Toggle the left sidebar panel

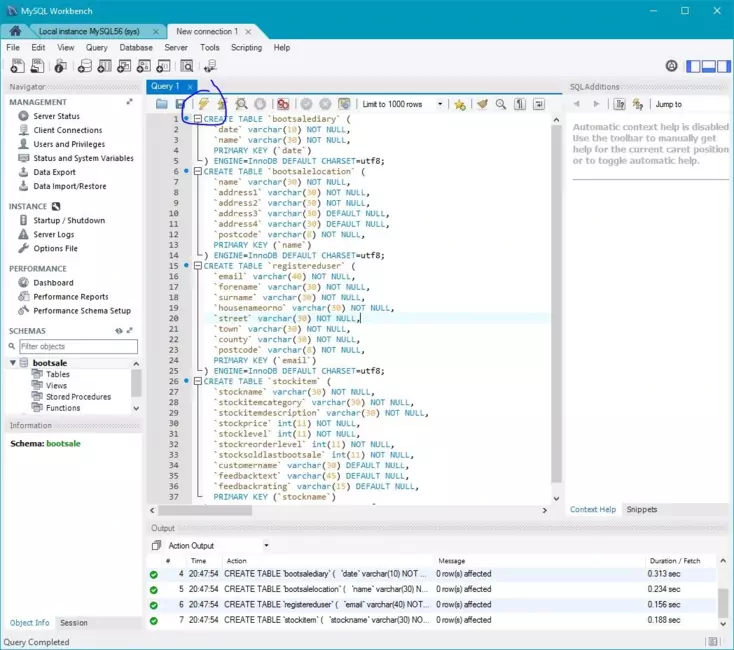[x=693, y=66]
